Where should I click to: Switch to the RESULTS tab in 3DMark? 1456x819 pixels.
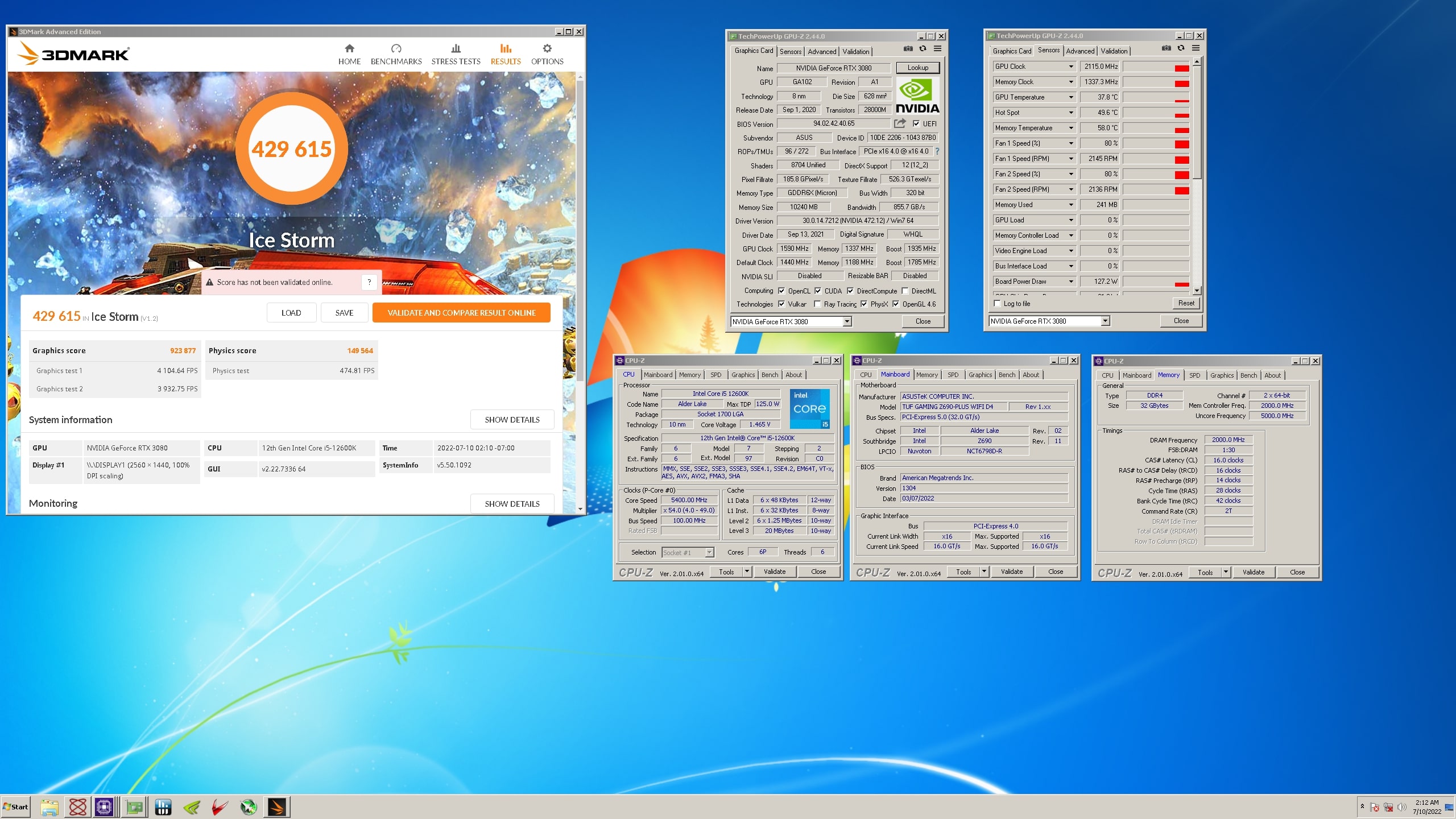(506, 55)
